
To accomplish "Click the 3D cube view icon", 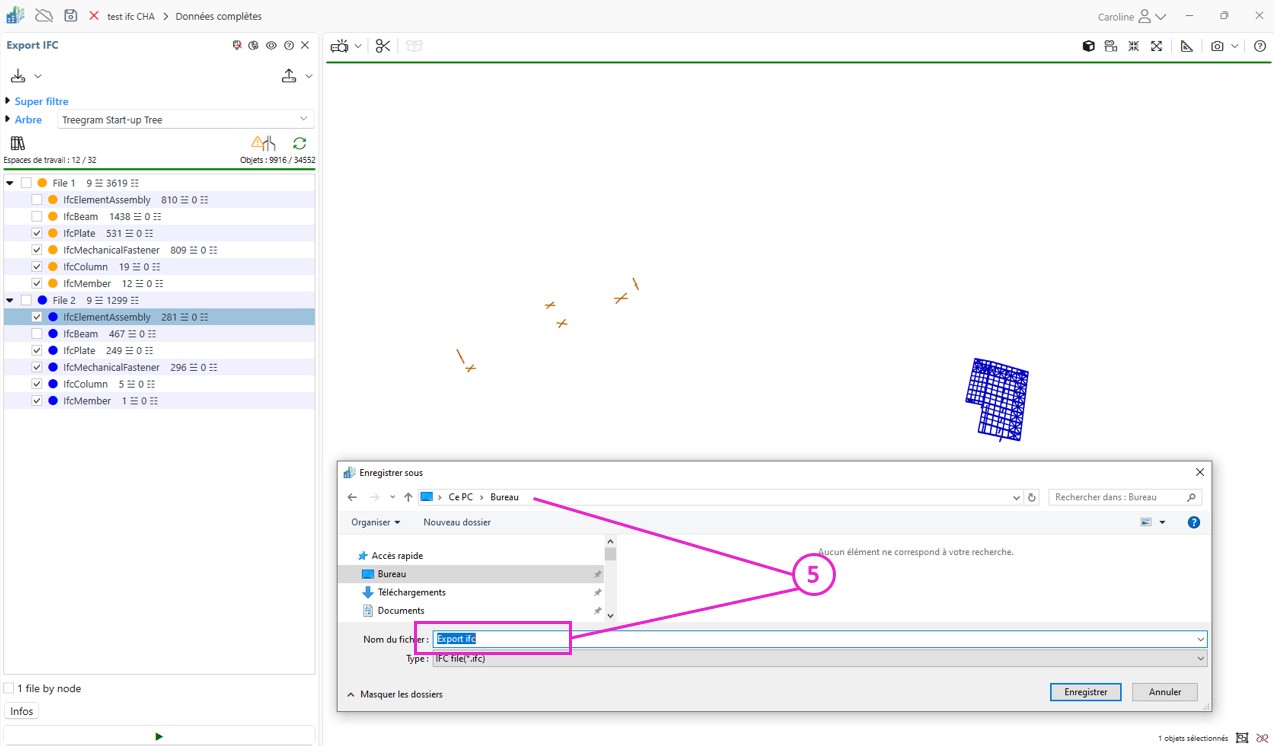I will 1088,46.
